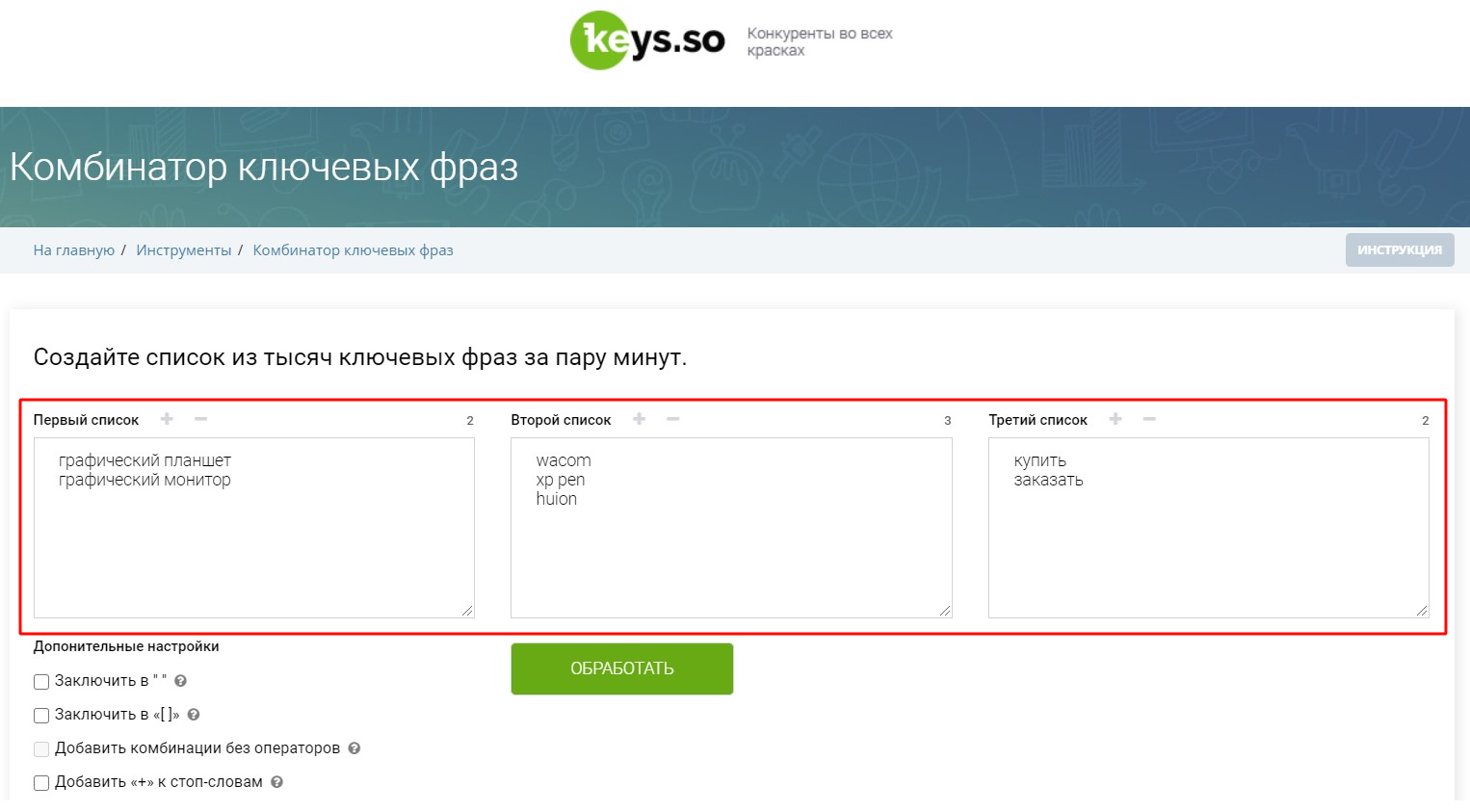The height and width of the screenshot is (812, 1470).
Task: Open the Инструменты breadcrumb link
Action: coord(184,250)
